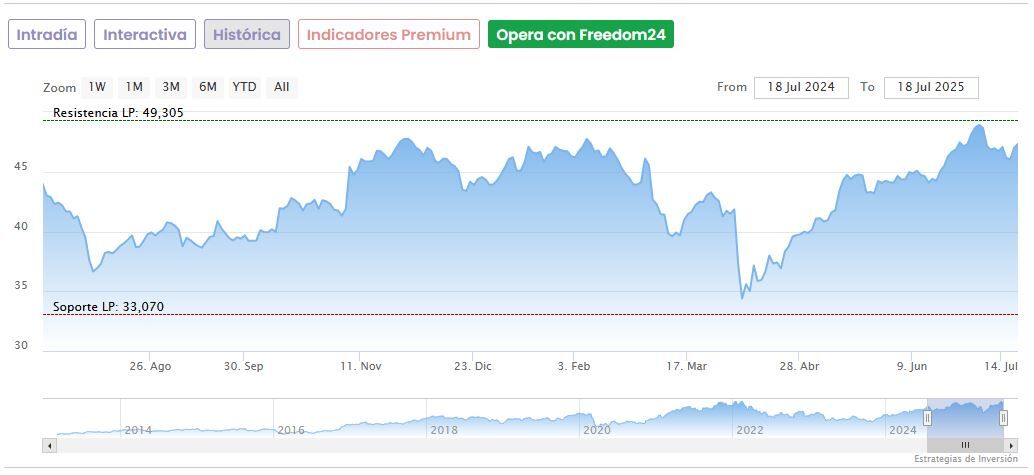Switch to the Intradía tab

coord(47,35)
